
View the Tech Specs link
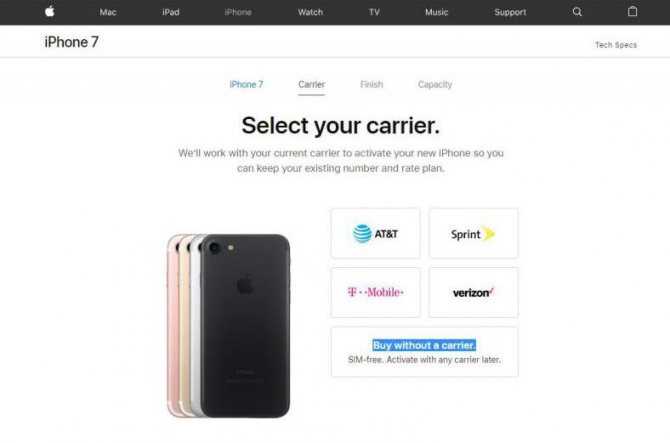(x=616, y=45)
